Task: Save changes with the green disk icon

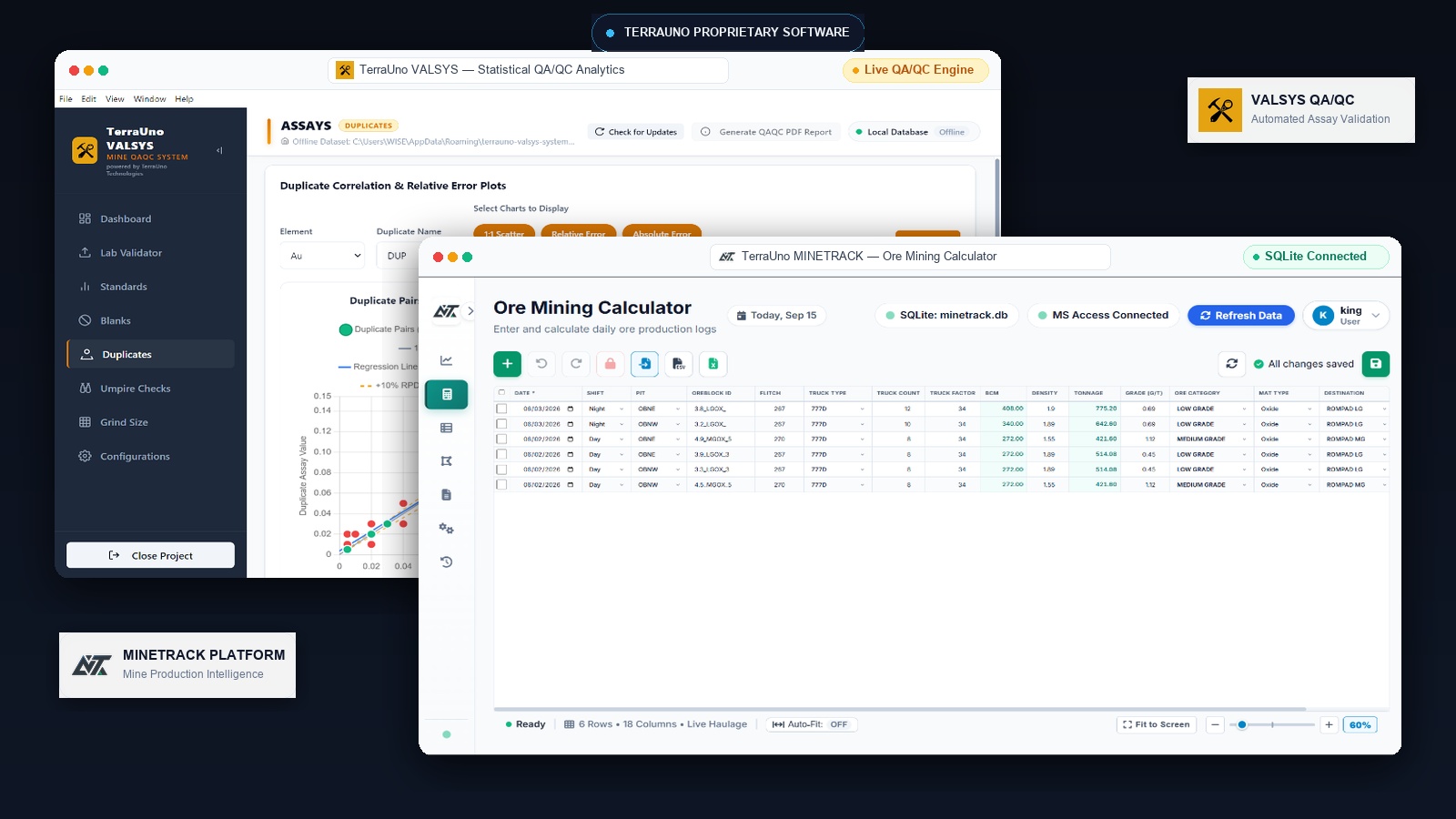Action: (1376, 364)
